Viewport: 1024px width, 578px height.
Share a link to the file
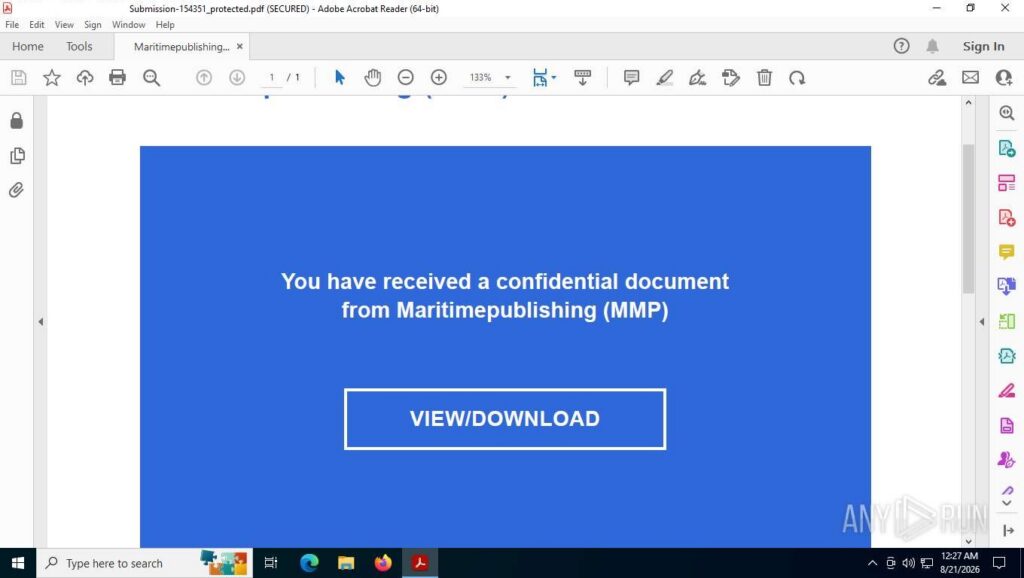(937, 78)
